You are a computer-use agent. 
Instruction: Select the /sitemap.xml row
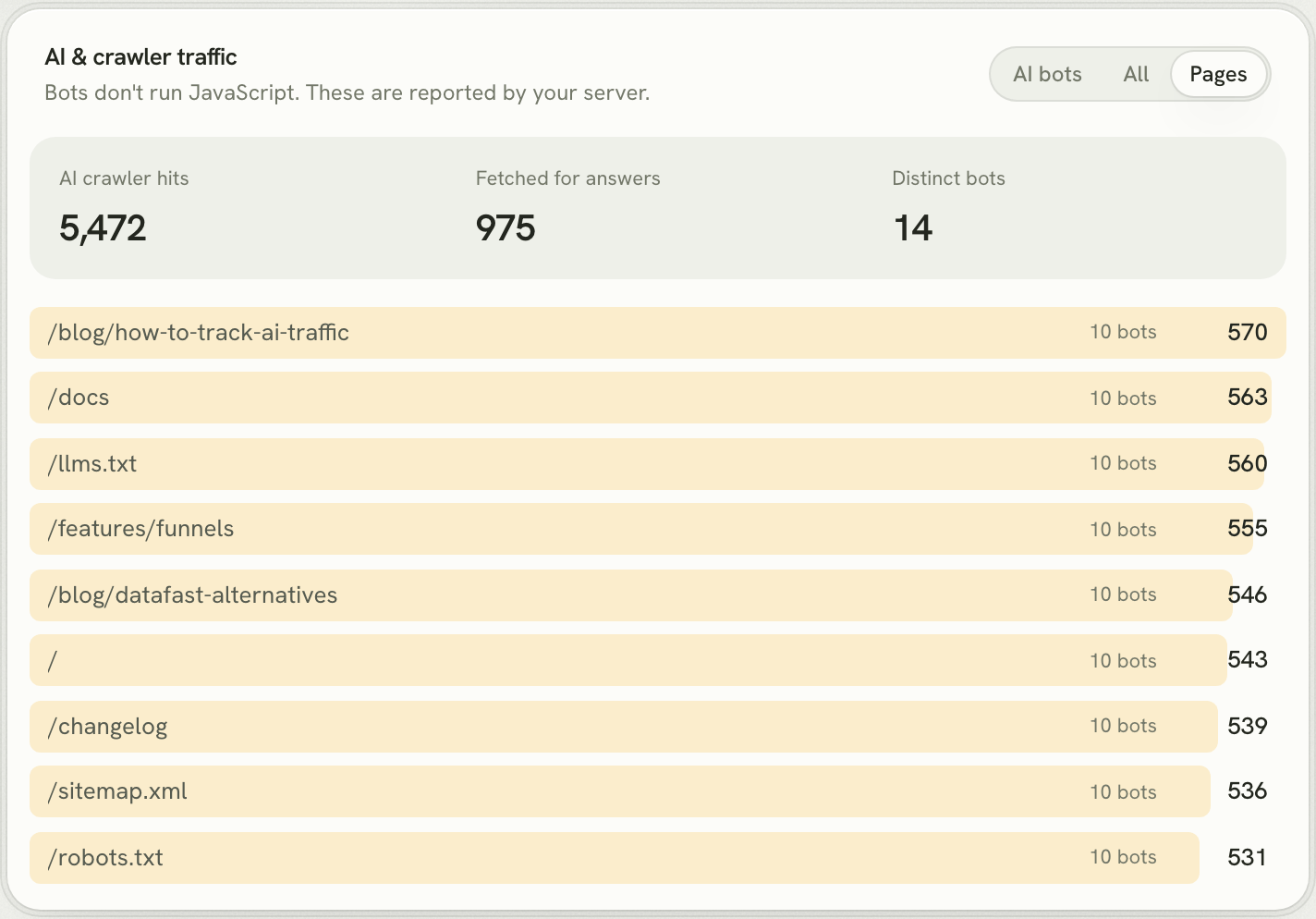pyautogui.click(x=658, y=791)
